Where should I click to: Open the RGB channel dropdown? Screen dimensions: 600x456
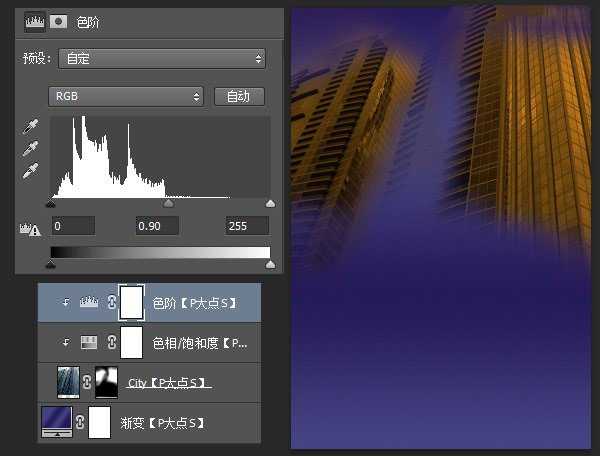(126, 96)
